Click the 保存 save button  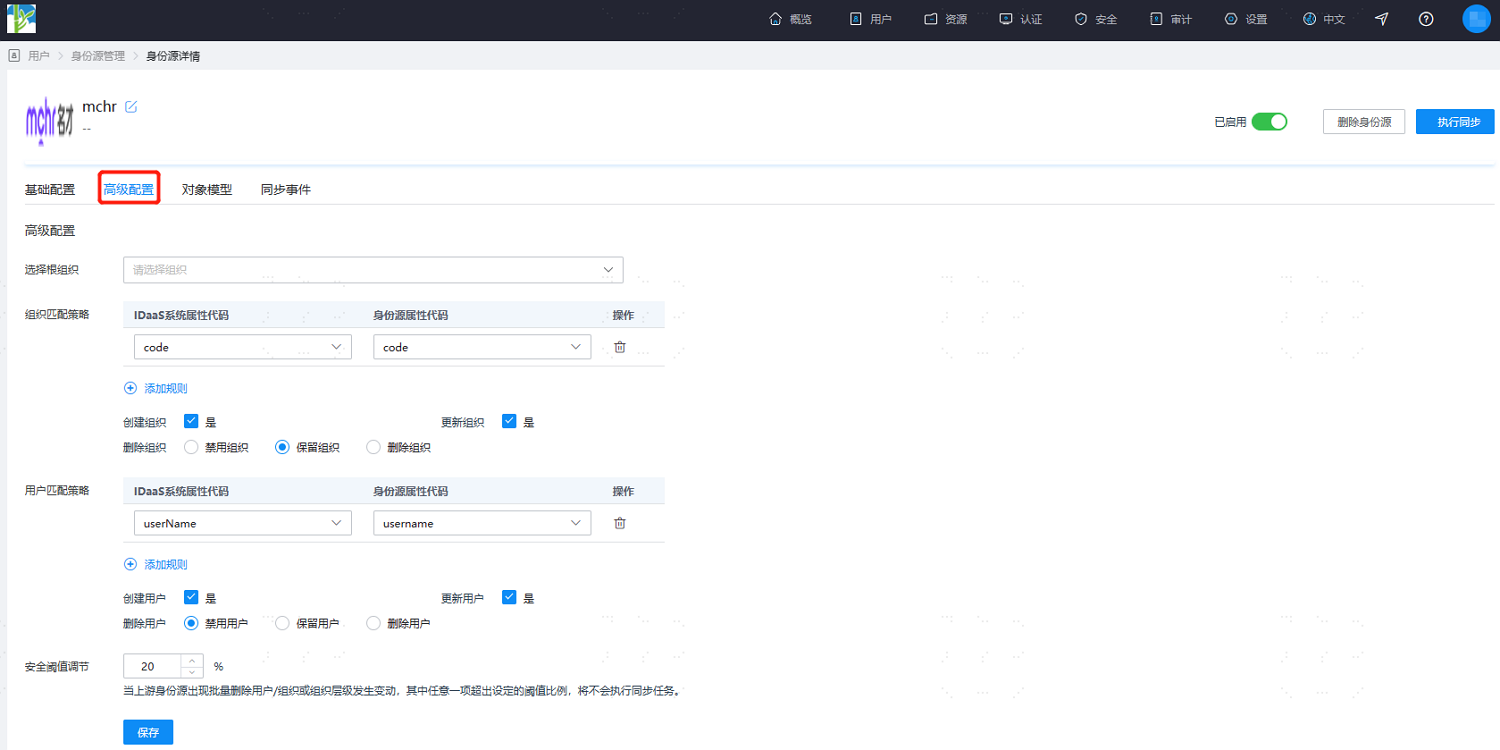coord(148,732)
